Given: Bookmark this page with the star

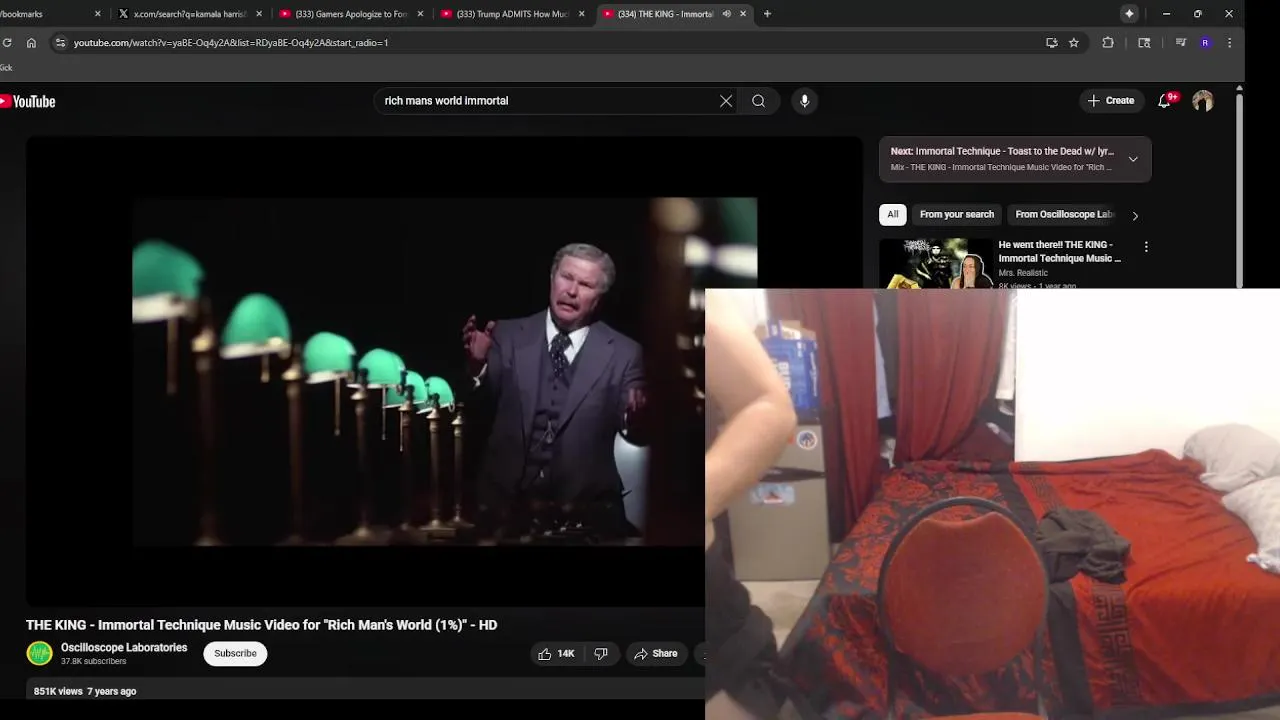Looking at the screenshot, I should point(1074,43).
